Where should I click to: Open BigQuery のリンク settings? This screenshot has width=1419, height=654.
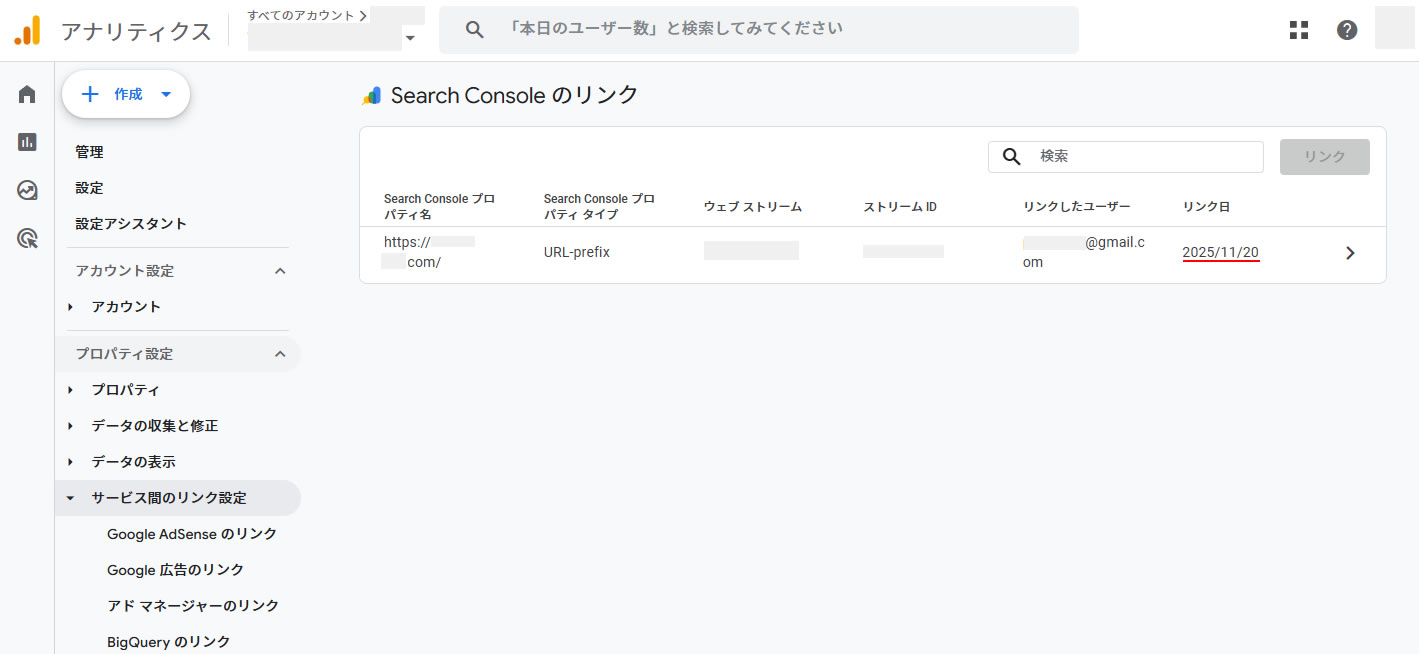(168, 641)
